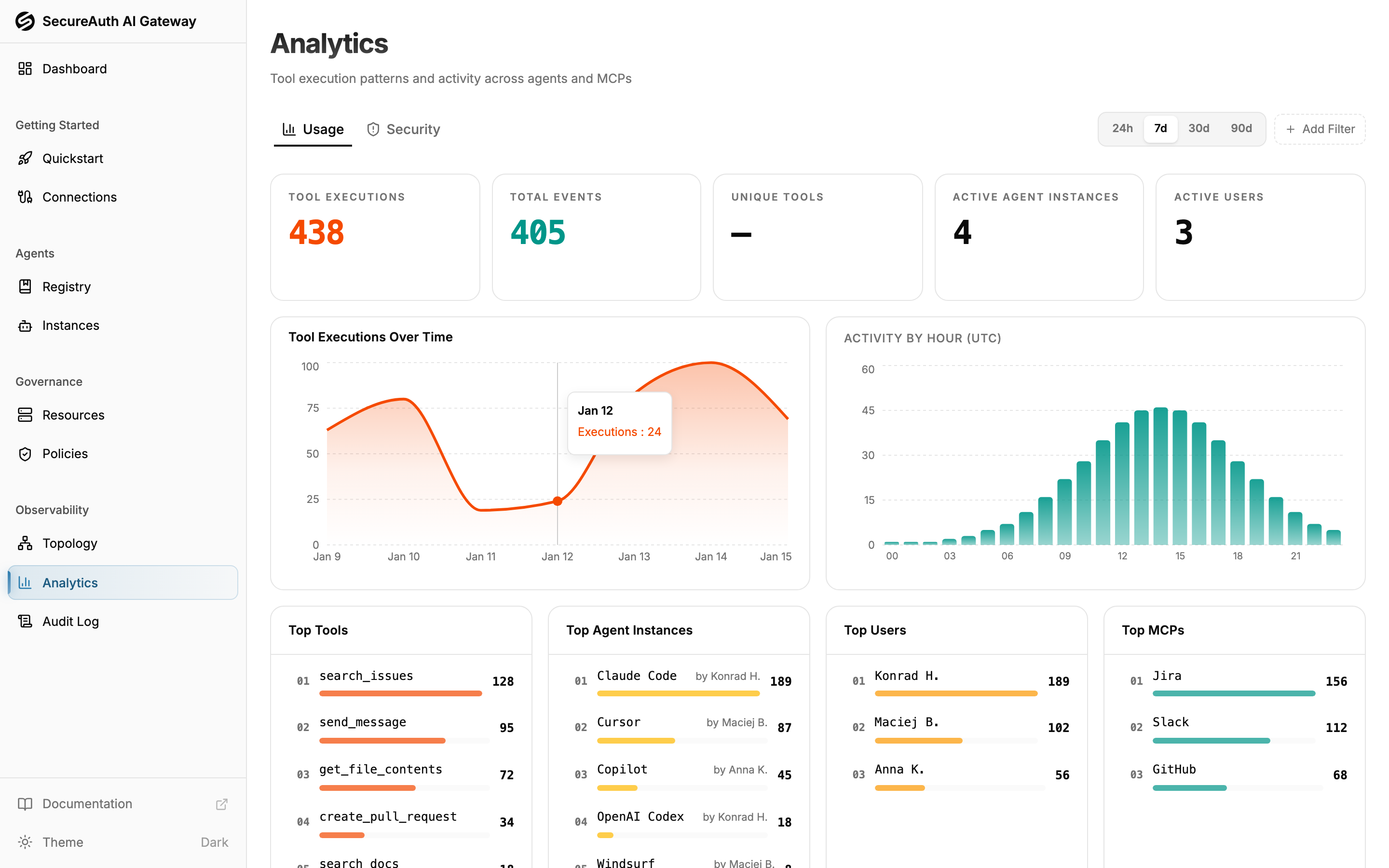The image size is (1389, 868).
Task: Click the Active Agent Instances card
Action: 1039,237
